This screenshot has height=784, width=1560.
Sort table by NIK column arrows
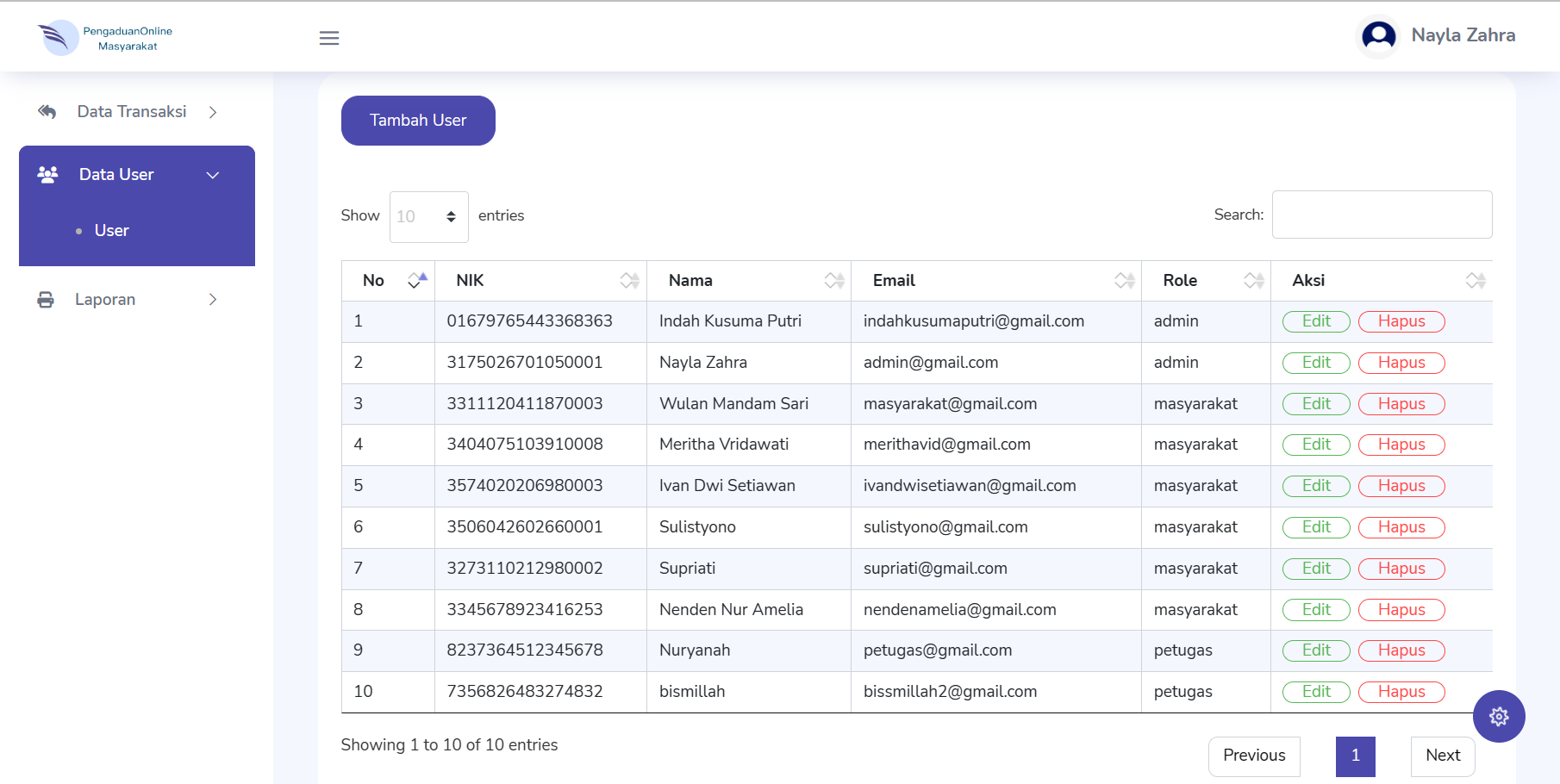coord(629,280)
